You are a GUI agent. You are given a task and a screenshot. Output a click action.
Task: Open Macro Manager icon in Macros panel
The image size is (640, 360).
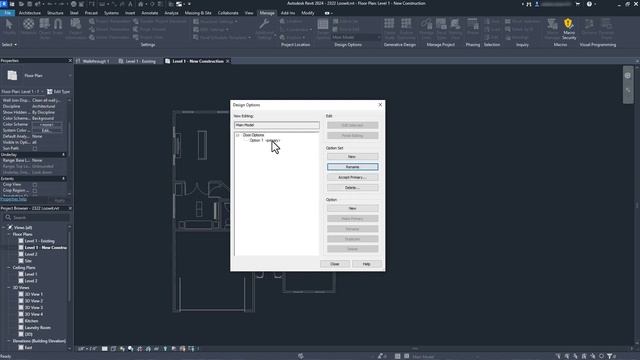coord(552,24)
